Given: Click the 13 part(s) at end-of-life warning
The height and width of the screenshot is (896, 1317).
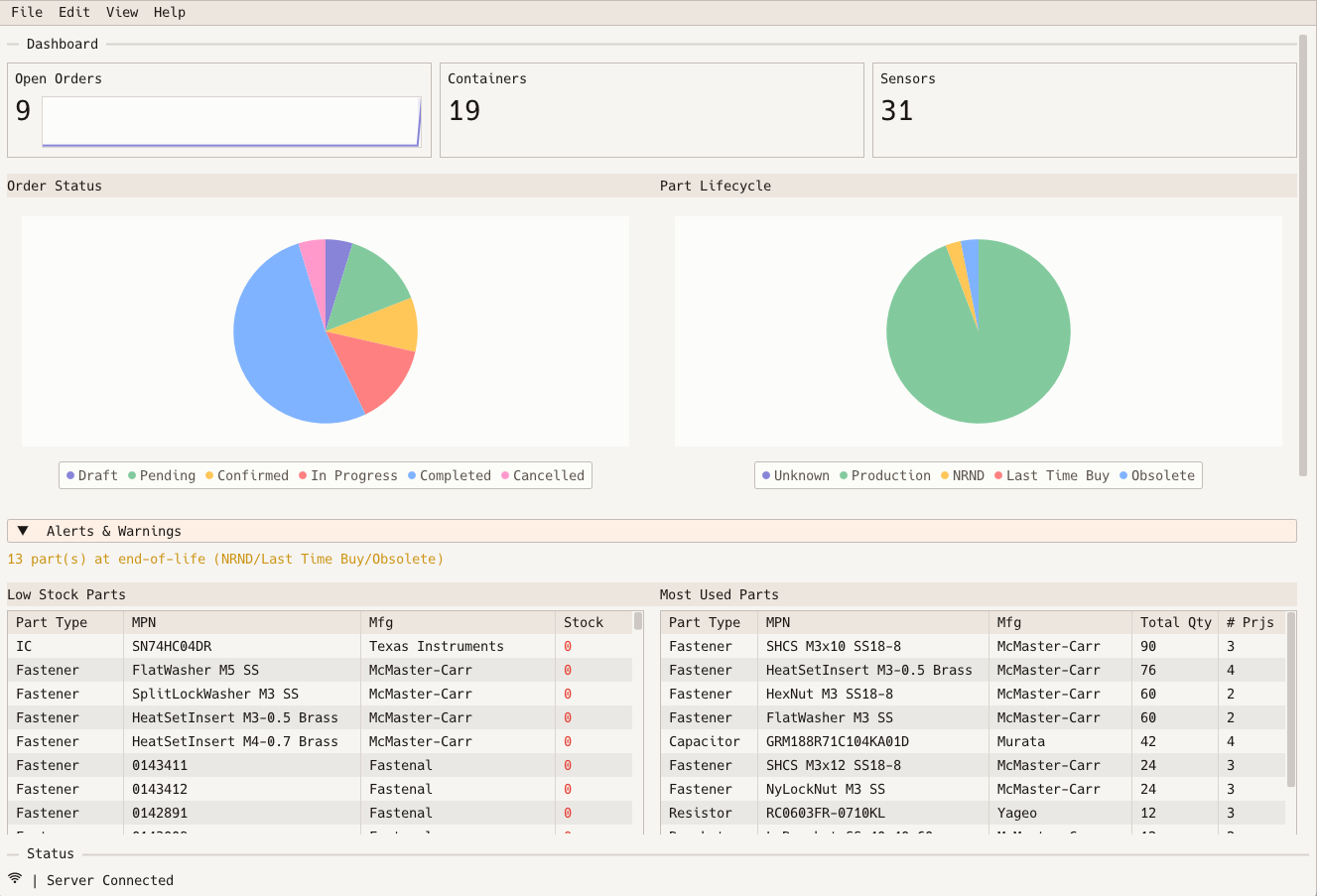Looking at the screenshot, I should (225, 559).
